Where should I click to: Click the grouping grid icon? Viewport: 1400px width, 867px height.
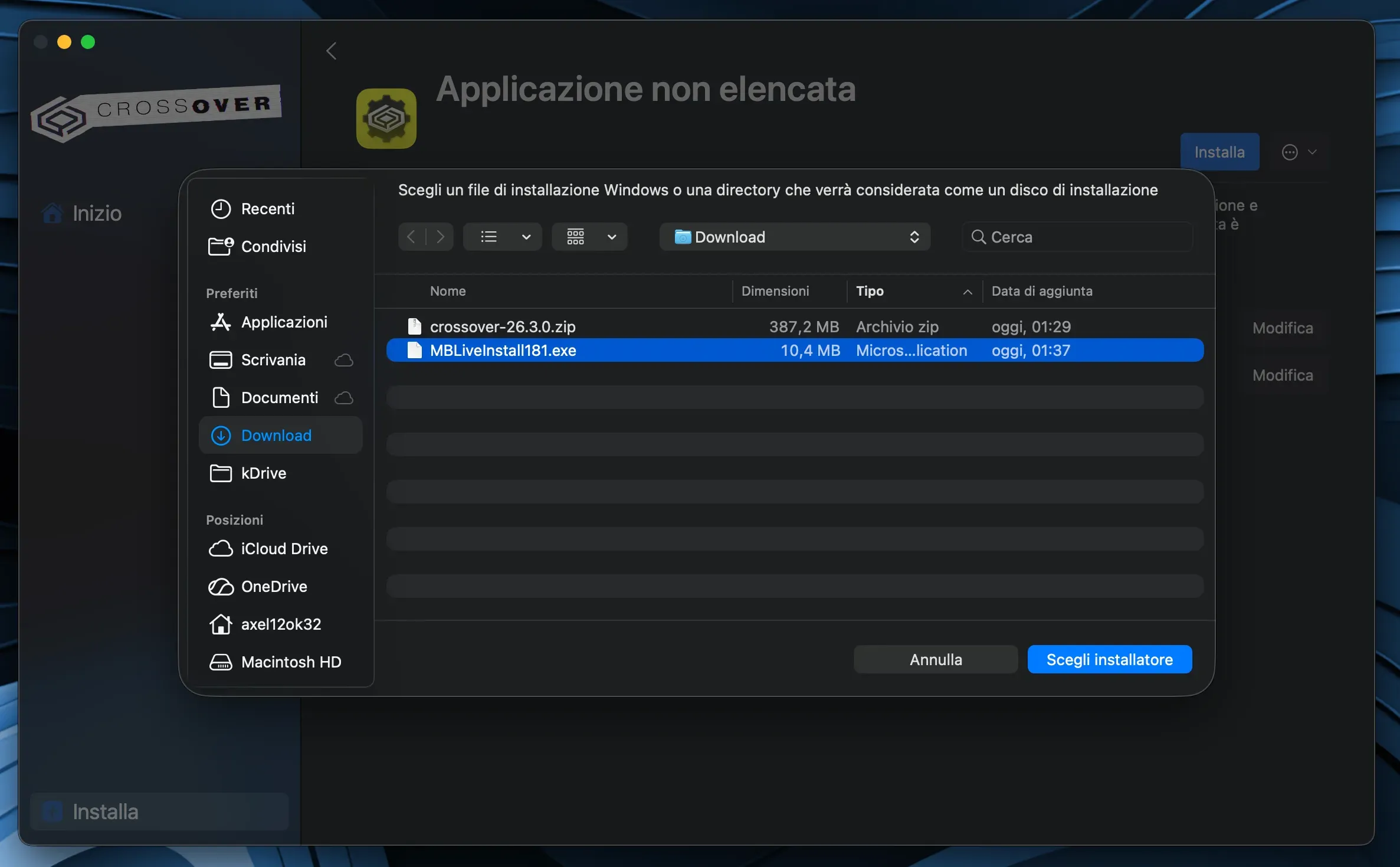tap(576, 237)
